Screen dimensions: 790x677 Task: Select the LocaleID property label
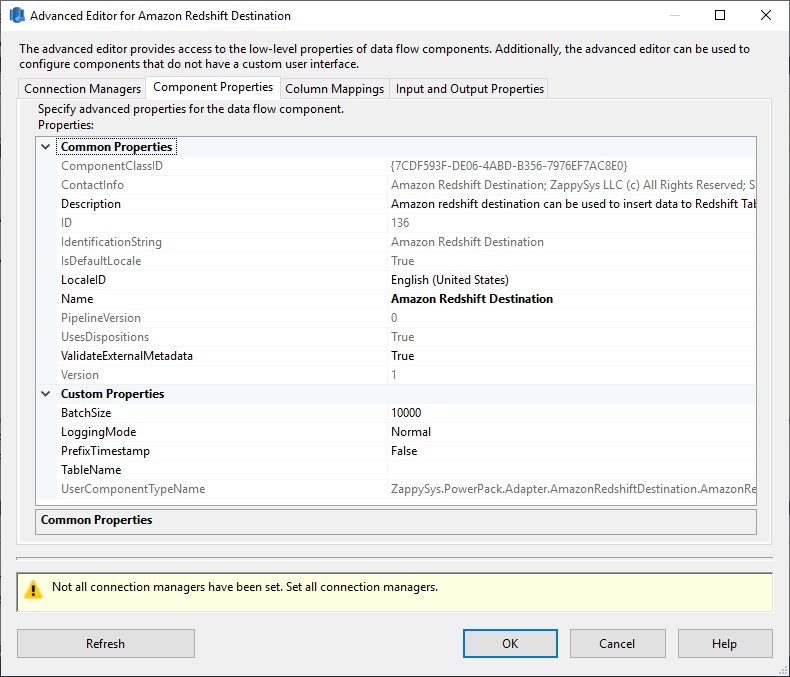tap(83, 280)
